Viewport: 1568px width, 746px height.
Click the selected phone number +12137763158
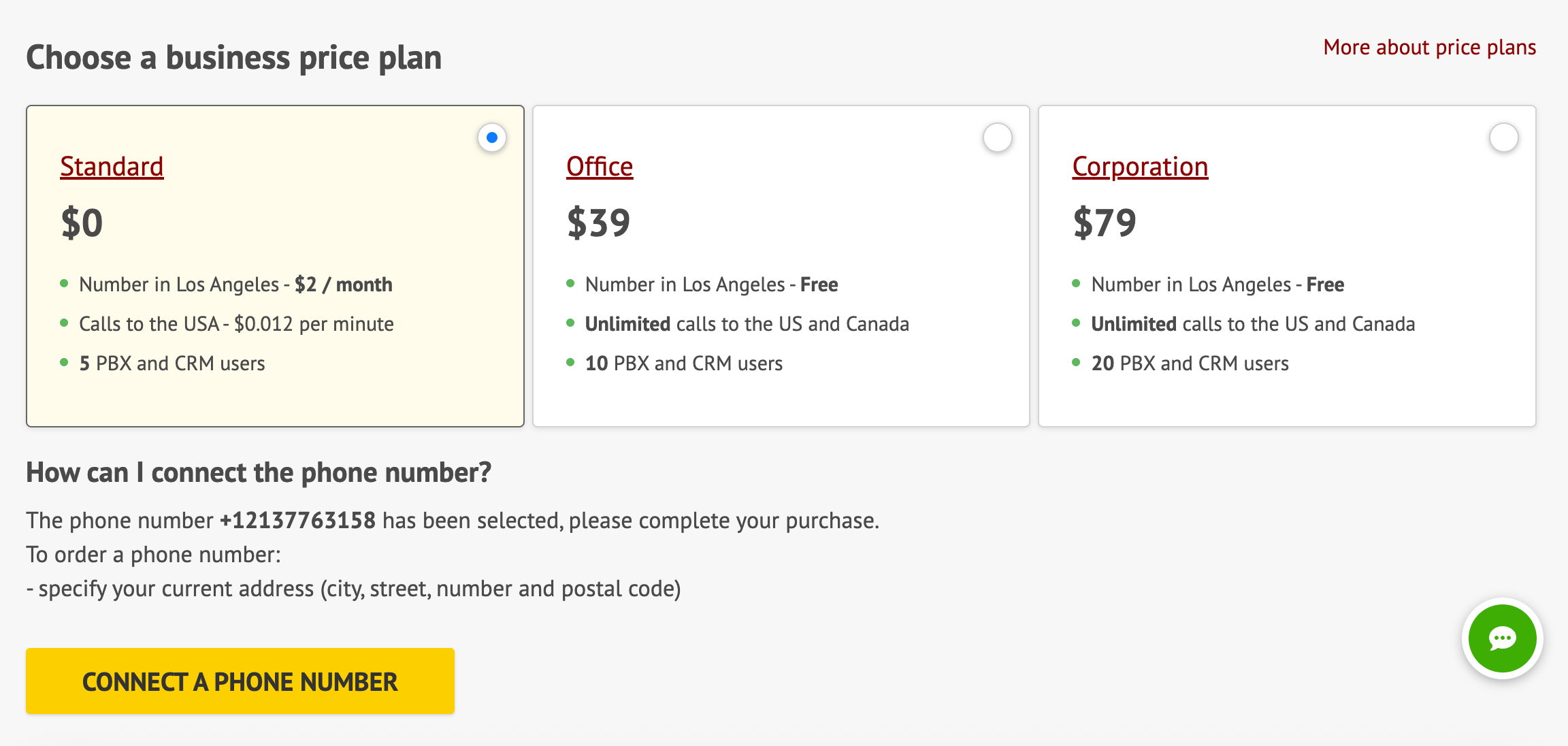[x=297, y=520]
